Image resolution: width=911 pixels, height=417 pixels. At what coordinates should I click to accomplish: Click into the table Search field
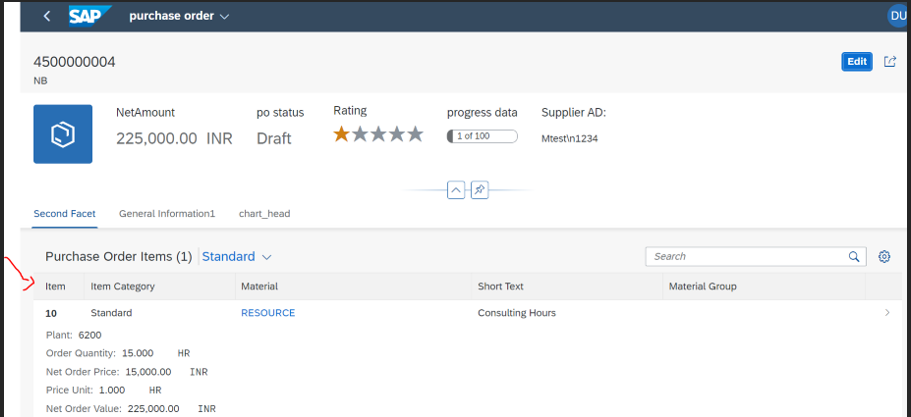(x=747, y=257)
